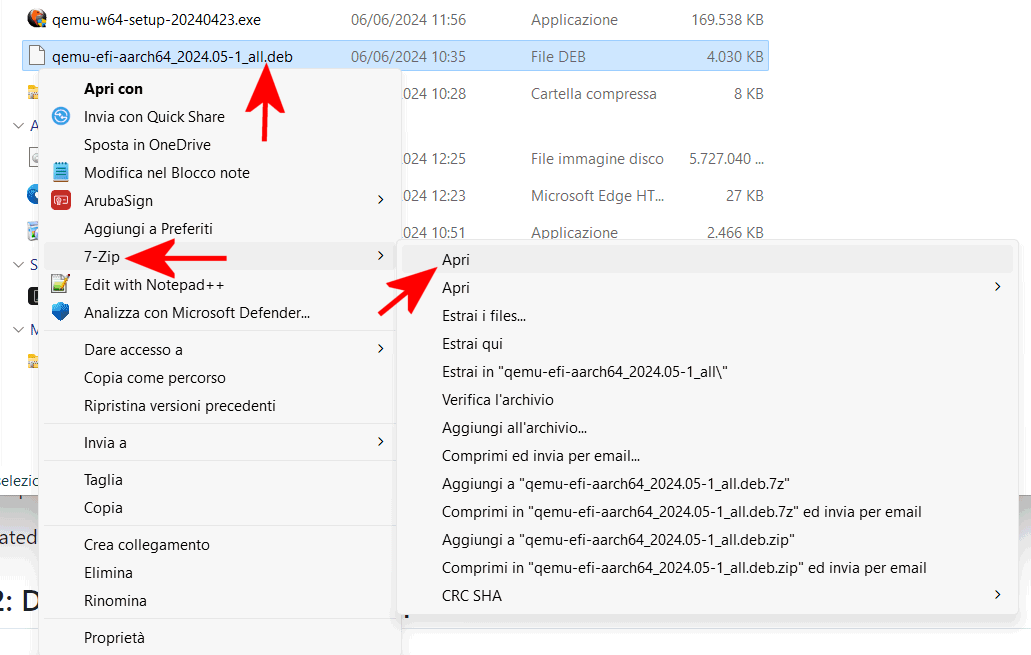
Task: Click the Quick Share icon in context menu
Action: (x=61, y=116)
